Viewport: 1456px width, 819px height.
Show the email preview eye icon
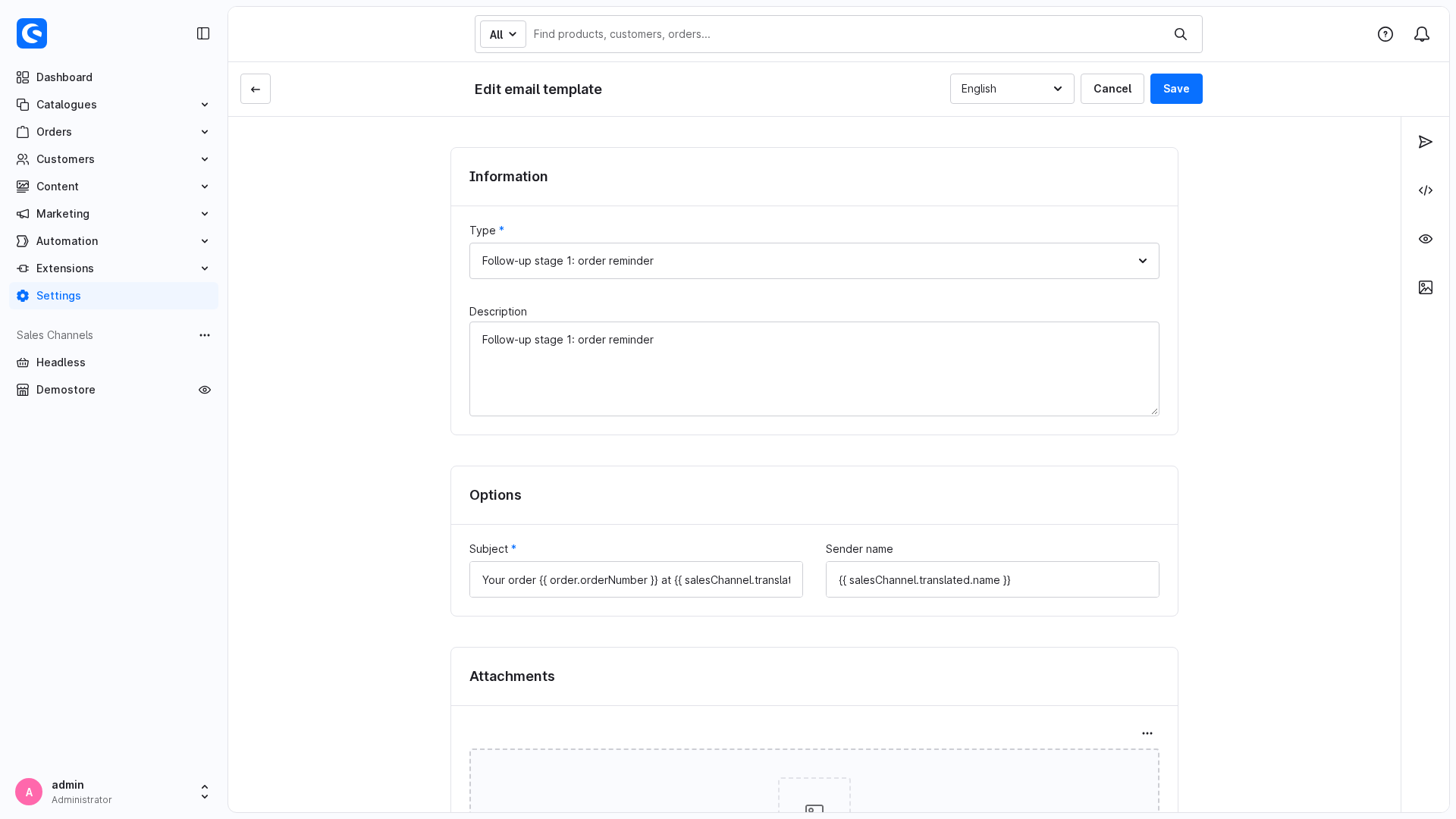click(1426, 239)
